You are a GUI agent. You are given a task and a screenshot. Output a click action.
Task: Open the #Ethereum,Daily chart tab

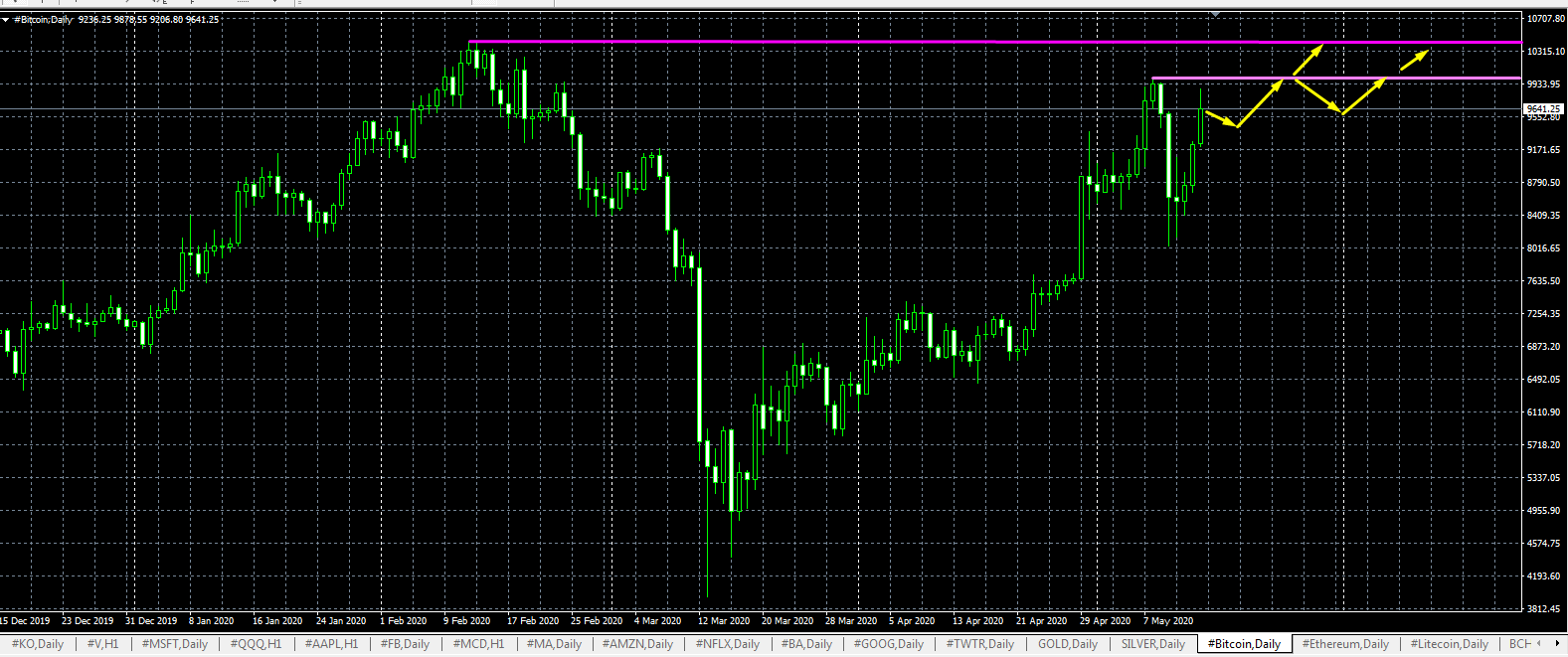pyautogui.click(x=1345, y=644)
